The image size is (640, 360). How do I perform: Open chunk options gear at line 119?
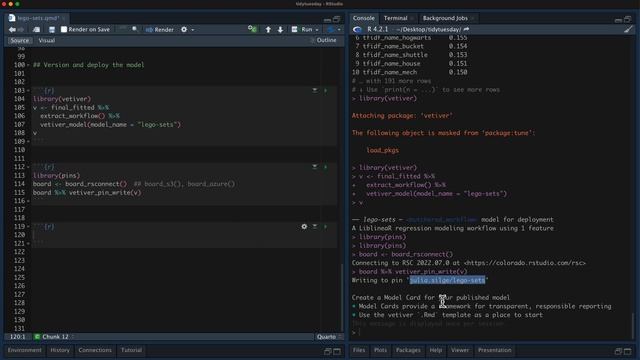tap(304, 226)
